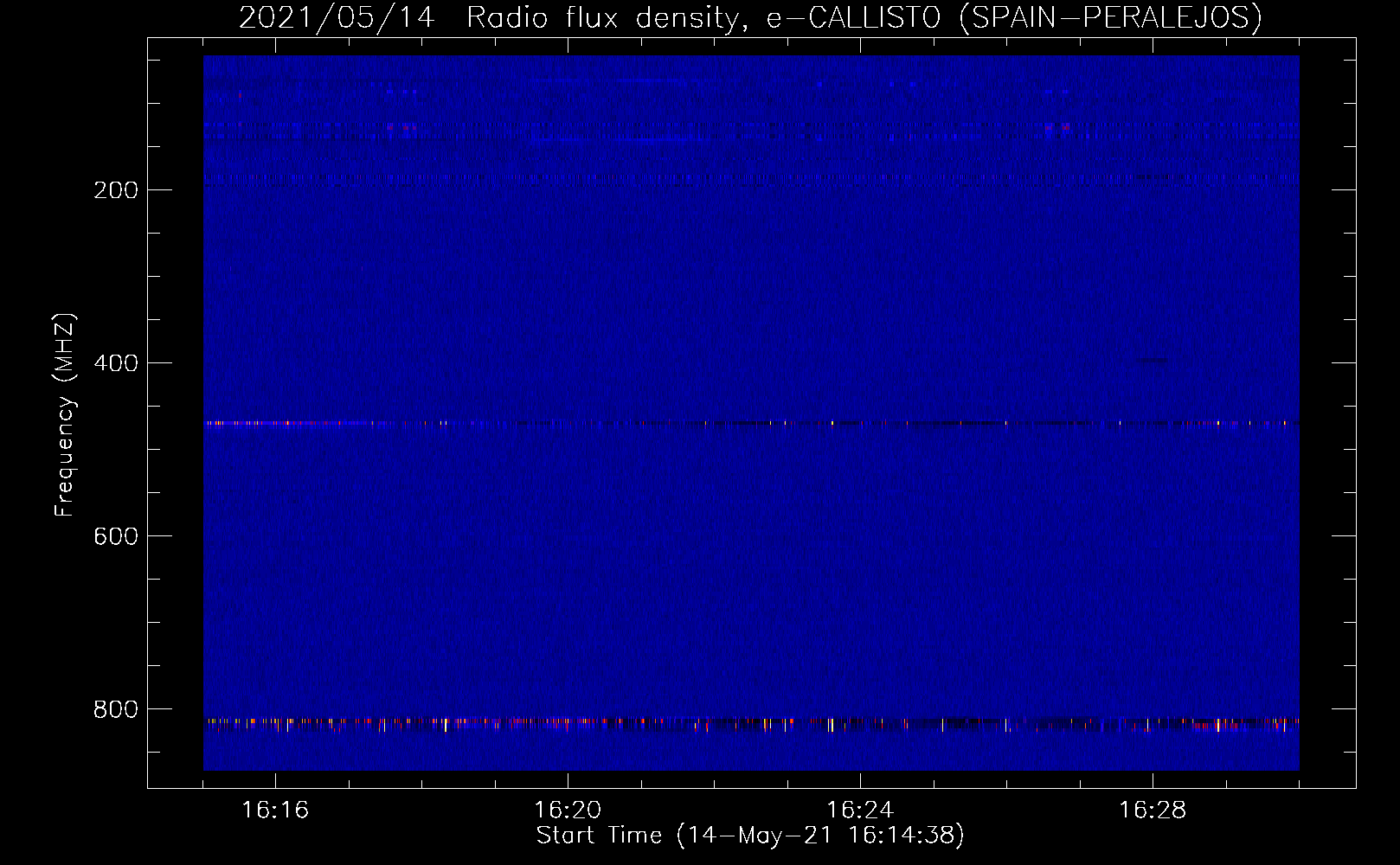1400x865 pixels.
Task: Click the '16:20' time tick label
Action: point(568,810)
